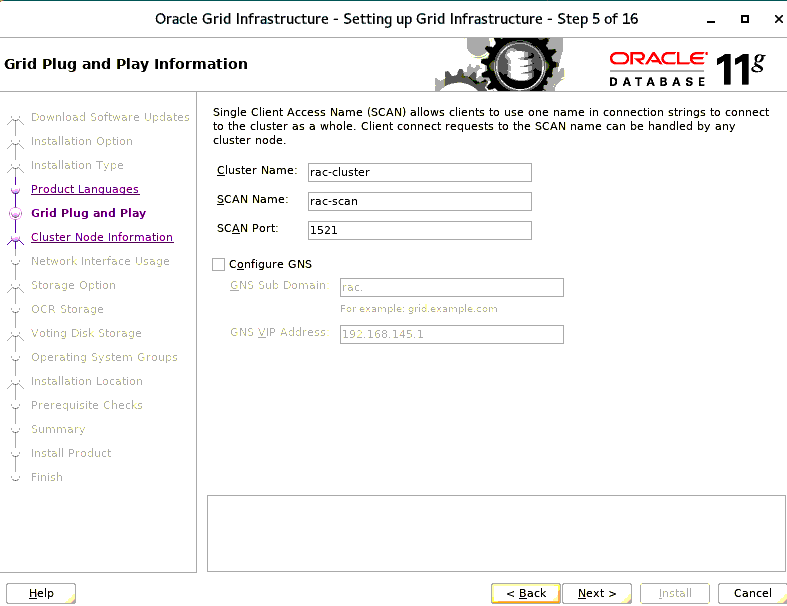Image resolution: width=787 pixels, height=606 pixels.
Task: Open Help for this installer step
Action: 41,593
